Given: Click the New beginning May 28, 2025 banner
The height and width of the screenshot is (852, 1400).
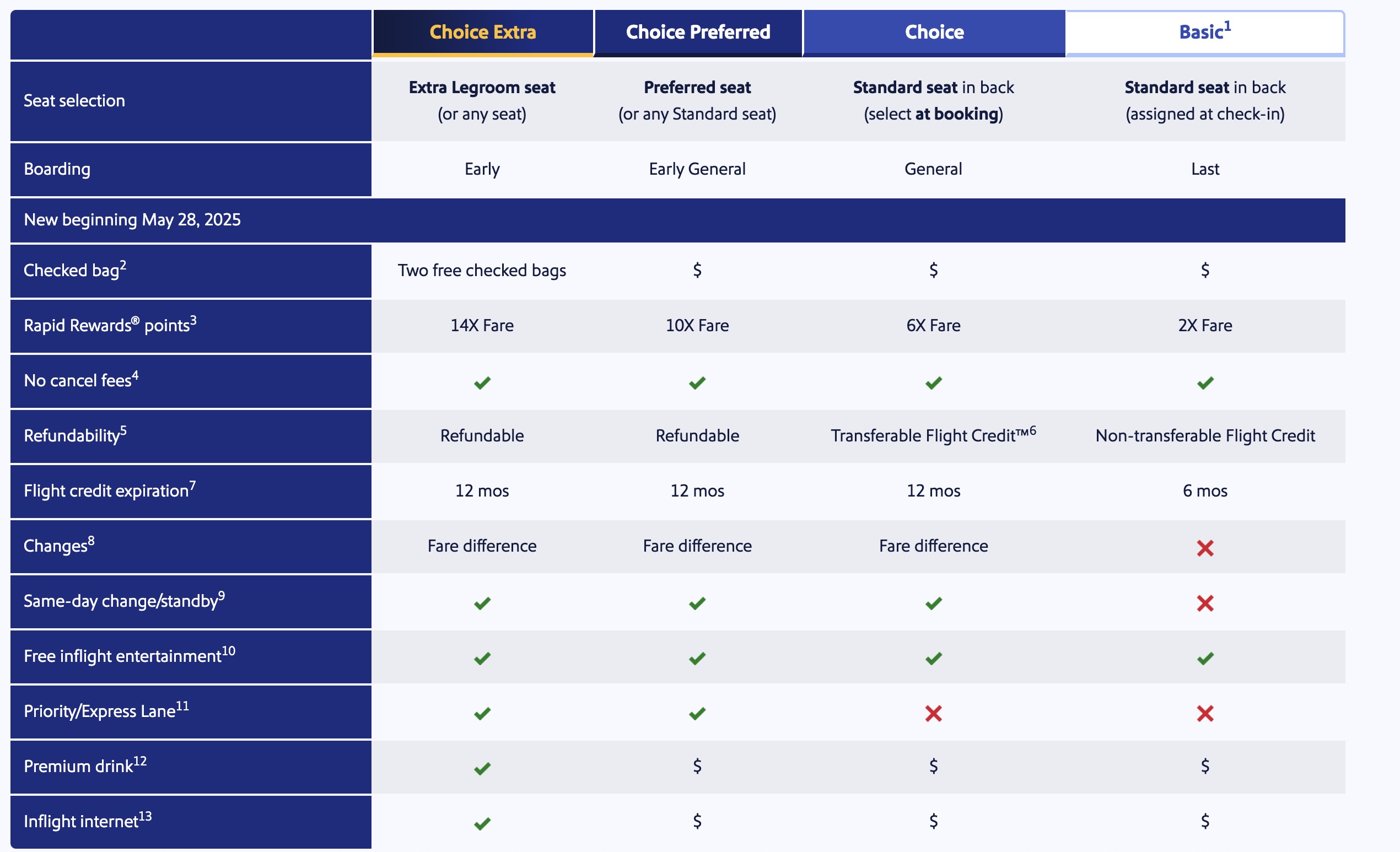Looking at the screenshot, I should tap(678, 220).
